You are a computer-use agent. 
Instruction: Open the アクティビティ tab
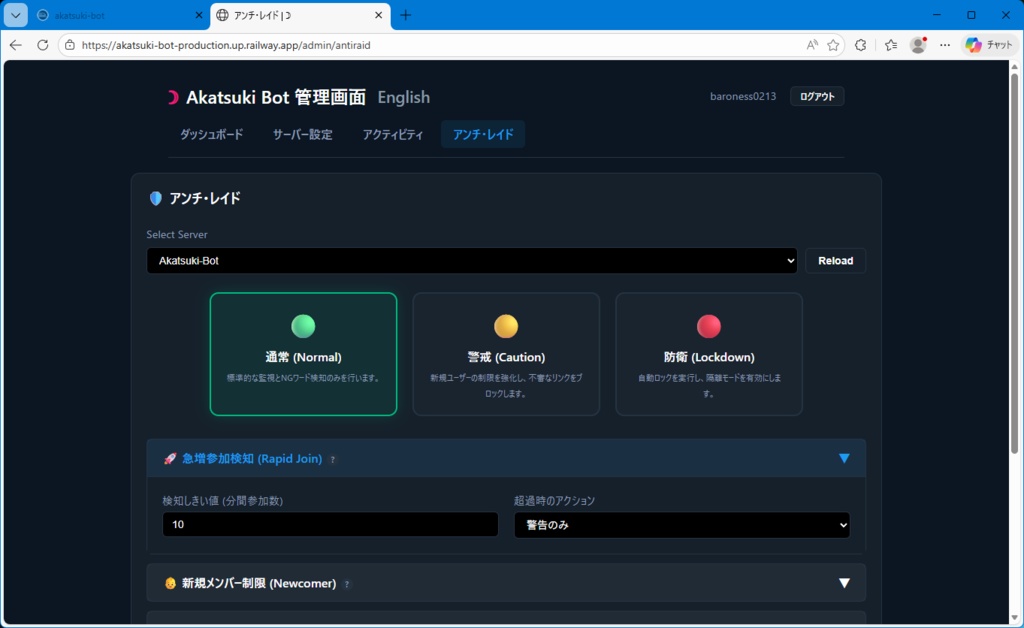391,133
